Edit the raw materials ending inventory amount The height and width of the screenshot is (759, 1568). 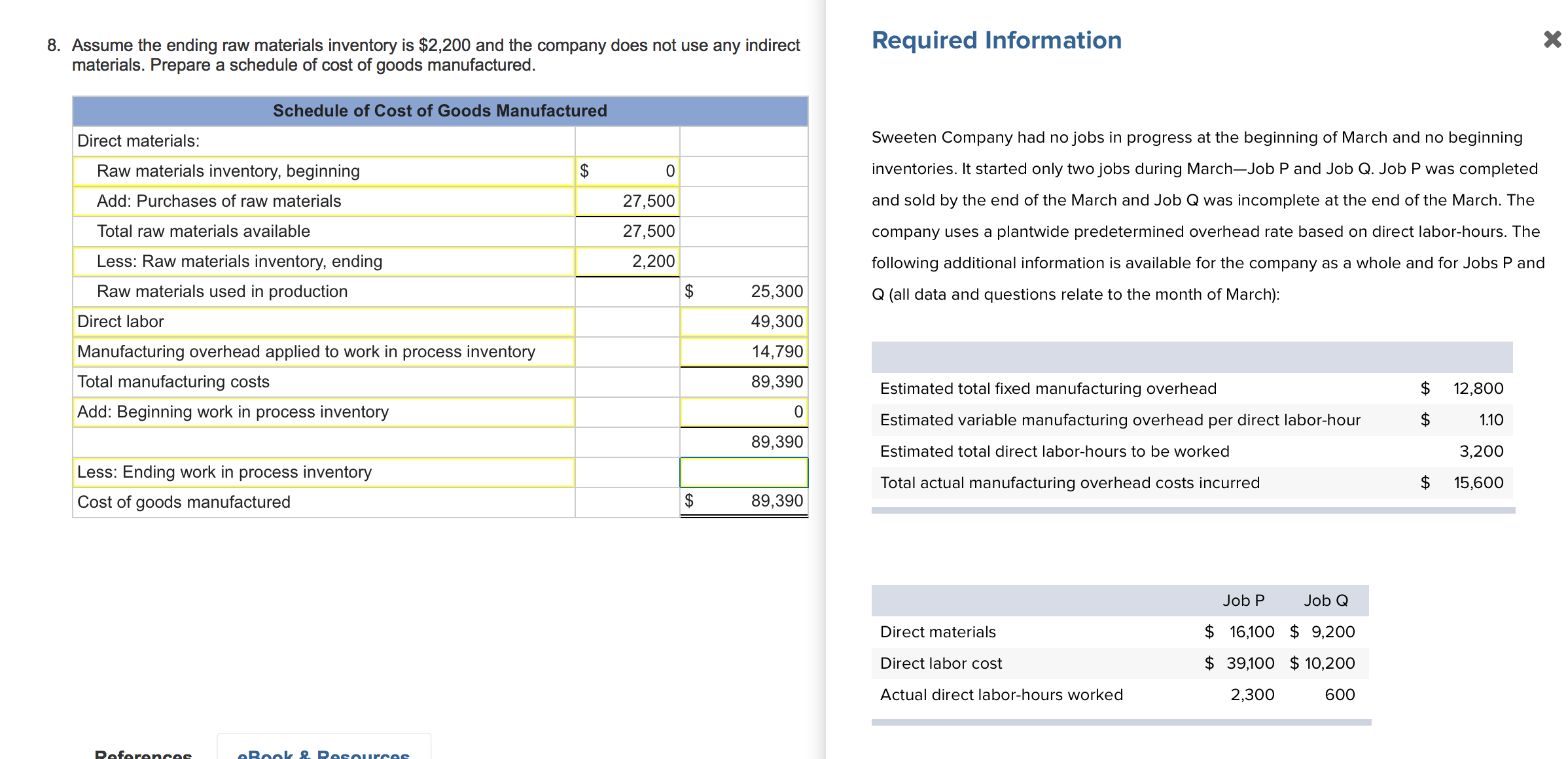[x=627, y=262]
